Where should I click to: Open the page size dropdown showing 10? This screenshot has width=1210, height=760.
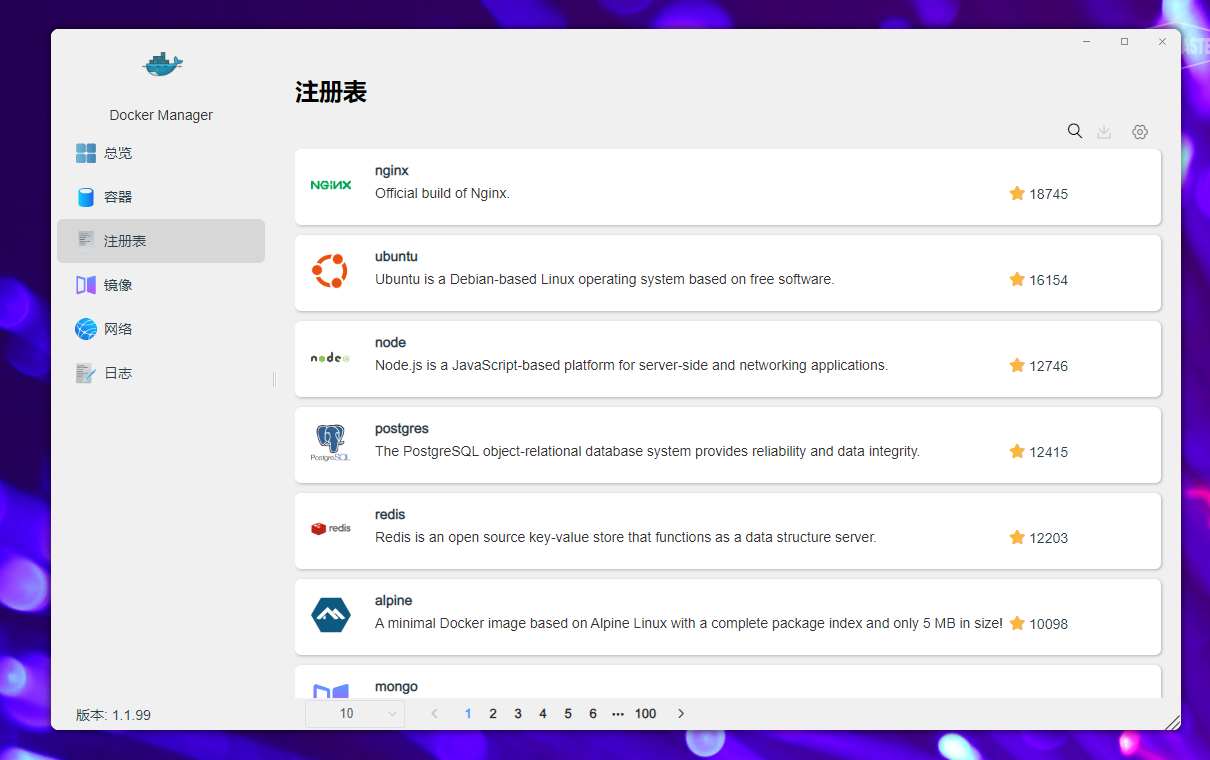click(x=355, y=713)
